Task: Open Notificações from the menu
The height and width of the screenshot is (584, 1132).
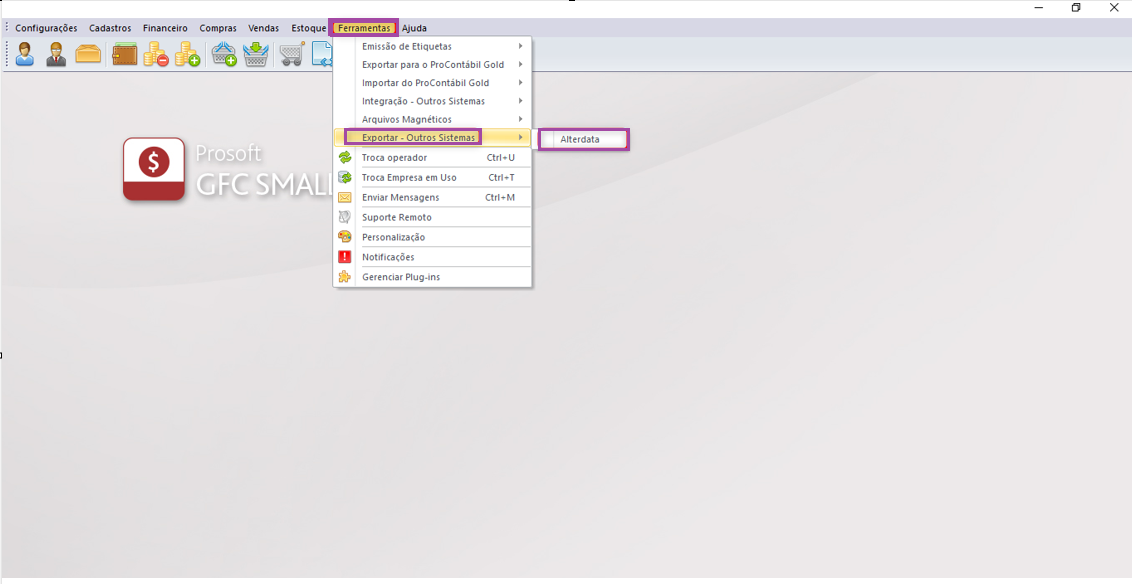Action: 432,257
